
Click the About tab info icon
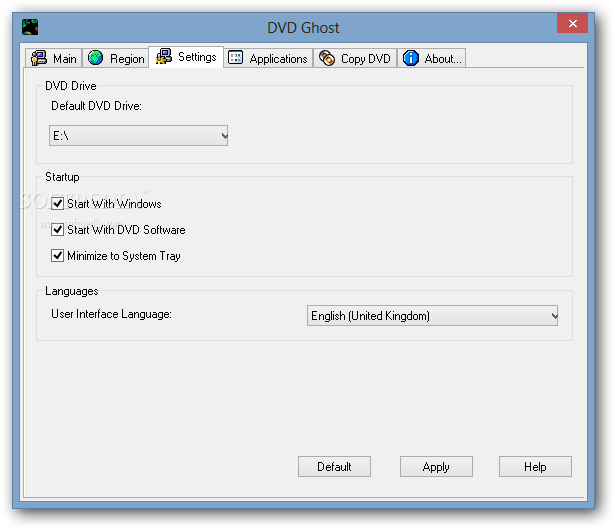pyautogui.click(x=411, y=58)
